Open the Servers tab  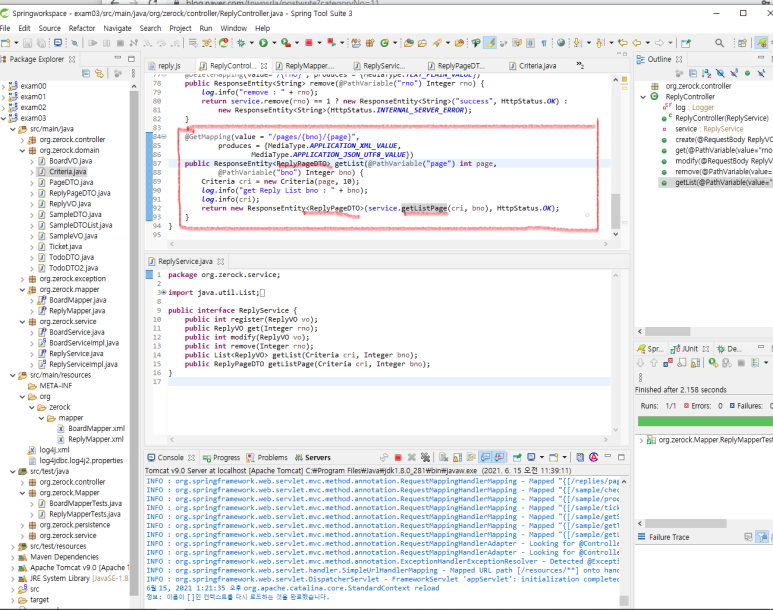coord(313,458)
